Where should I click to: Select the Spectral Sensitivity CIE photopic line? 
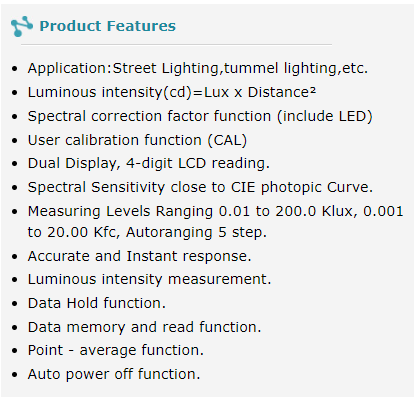click(x=200, y=187)
